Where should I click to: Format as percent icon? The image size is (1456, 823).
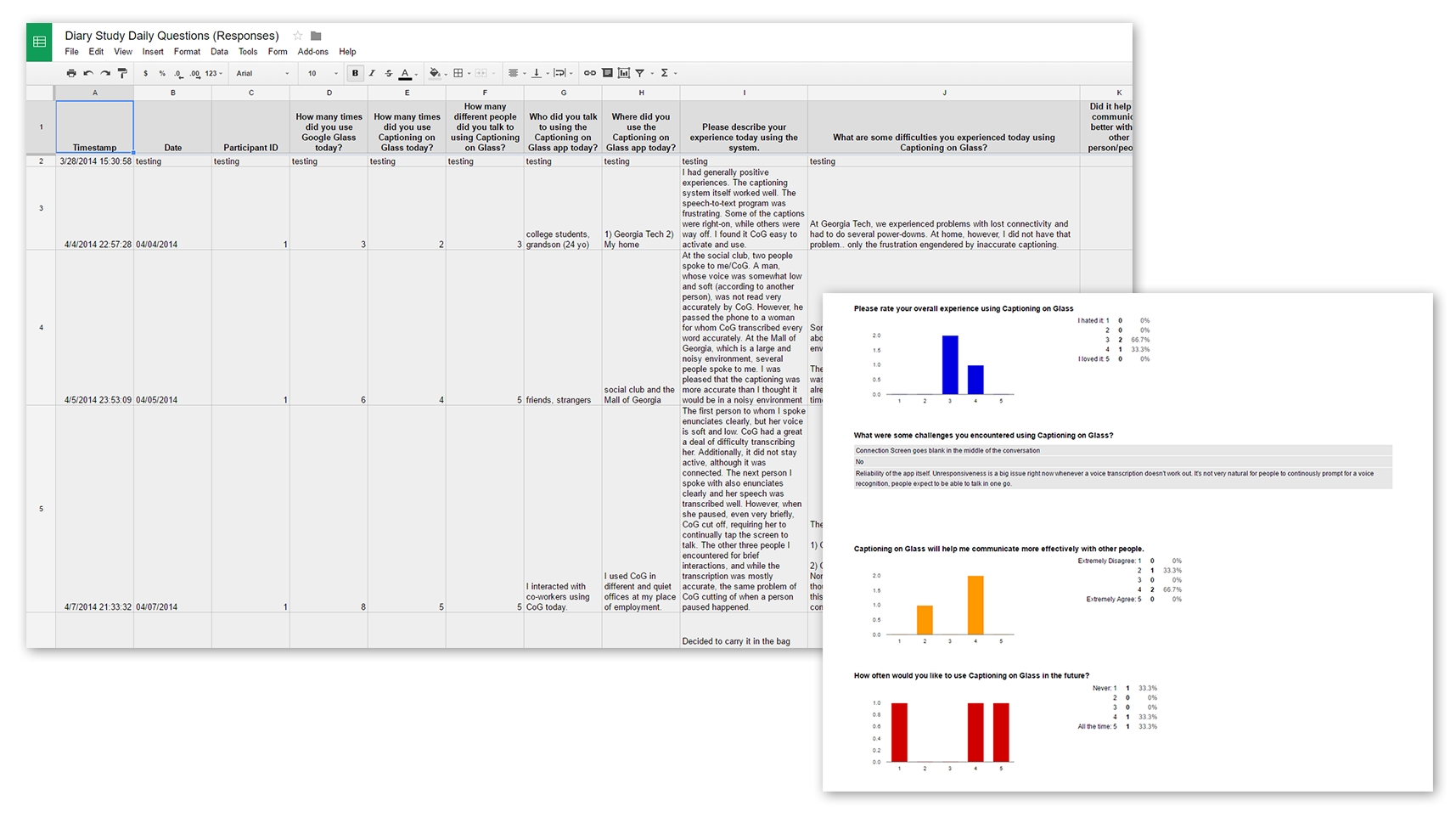click(x=162, y=73)
